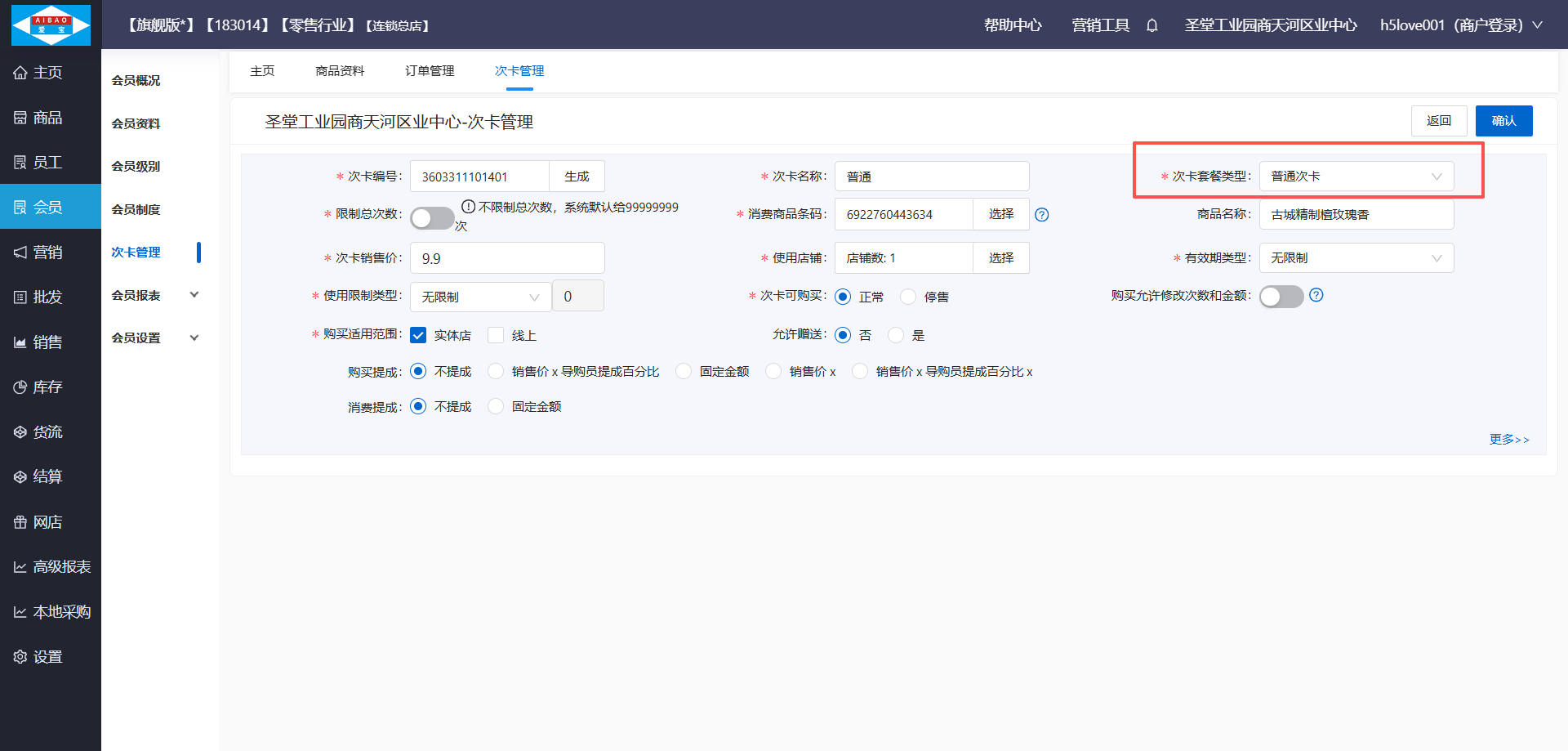Go to 库存 in the sidebar
Viewport: 1568px width, 751px height.
tap(50, 387)
